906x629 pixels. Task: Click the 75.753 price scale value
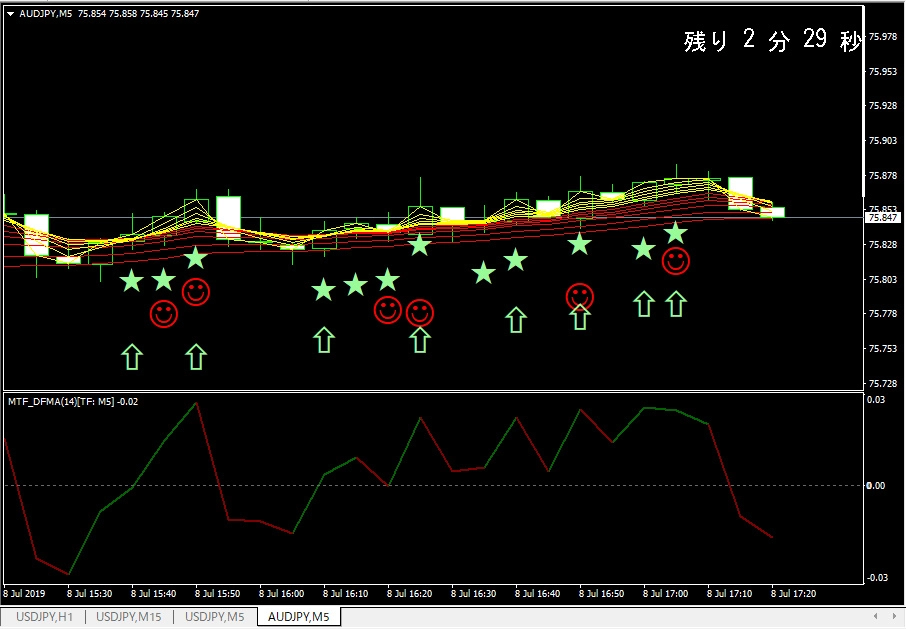(882, 349)
